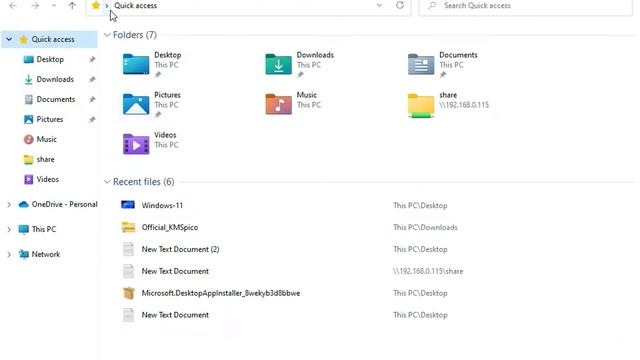The image size is (640, 360).
Task: Click the DesktopAppInstaller package box icon
Action: click(x=129, y=293)
